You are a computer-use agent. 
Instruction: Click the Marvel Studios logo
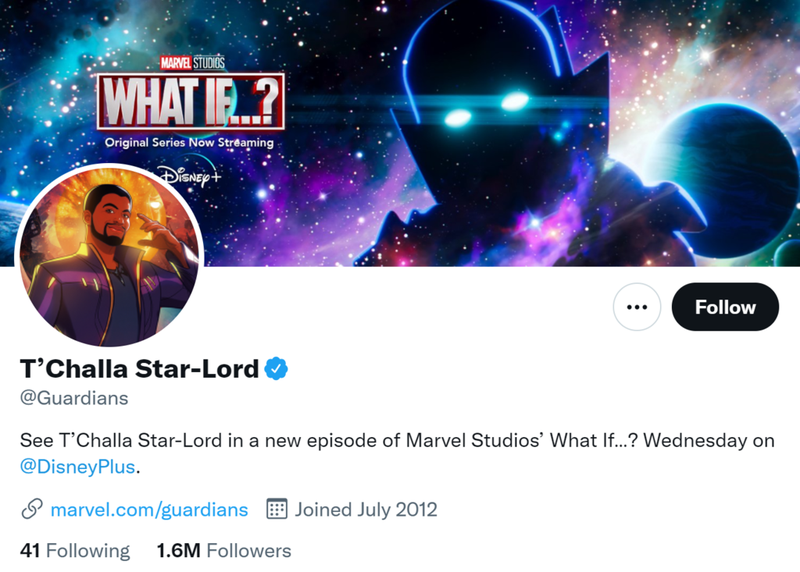pyautogui.click(x=192, y=63)
